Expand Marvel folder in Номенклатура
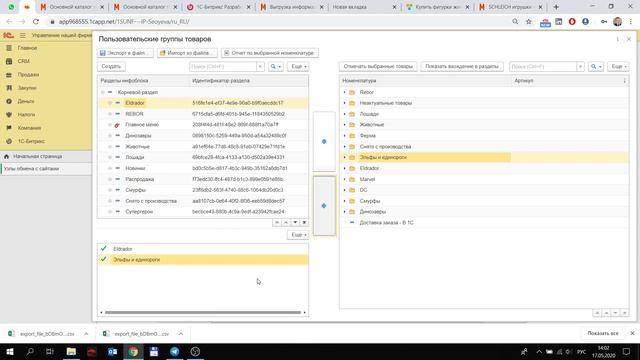640x360 pixels. [x=344, y=179]
